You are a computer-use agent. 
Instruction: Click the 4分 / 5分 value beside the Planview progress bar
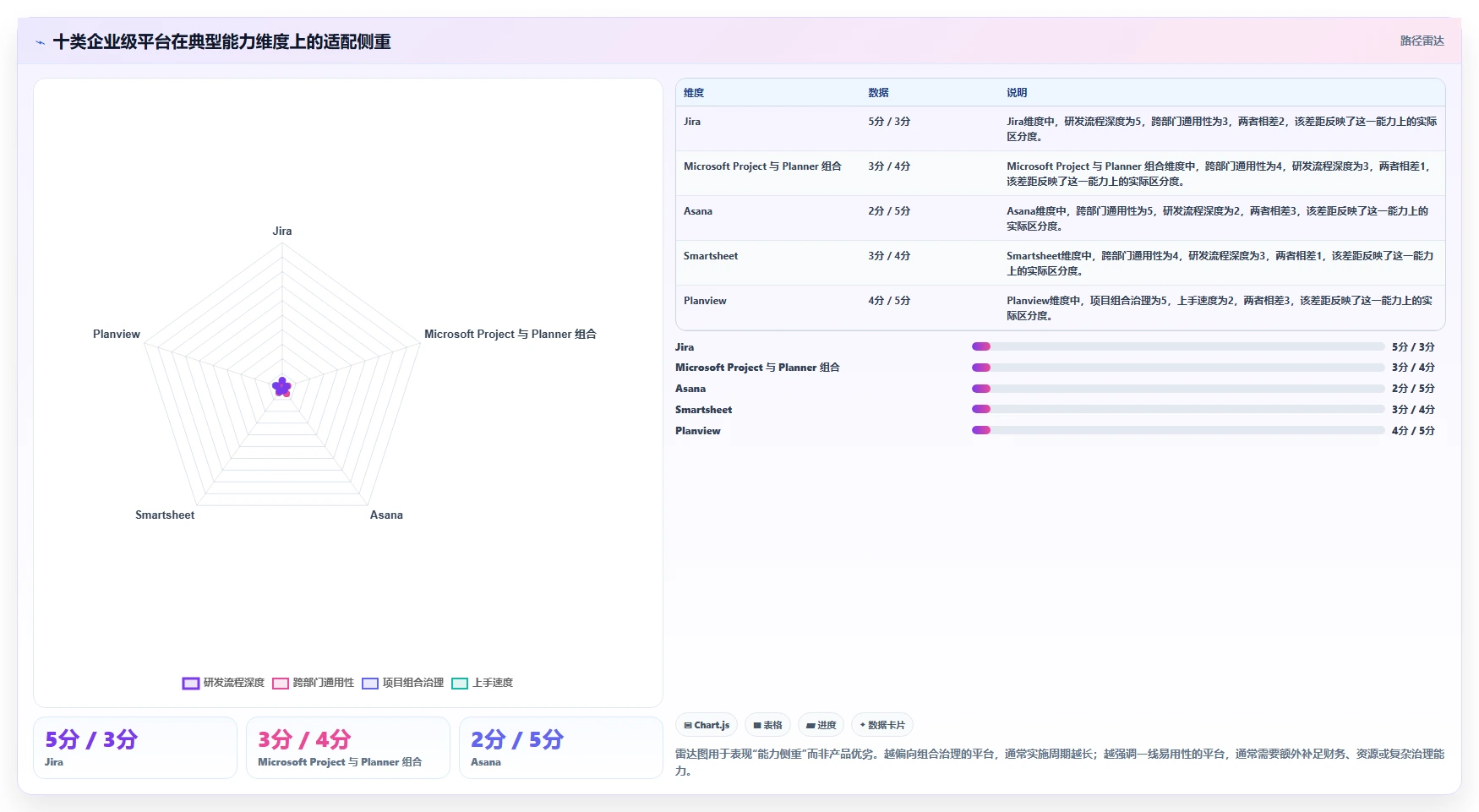pos(1413,431)
